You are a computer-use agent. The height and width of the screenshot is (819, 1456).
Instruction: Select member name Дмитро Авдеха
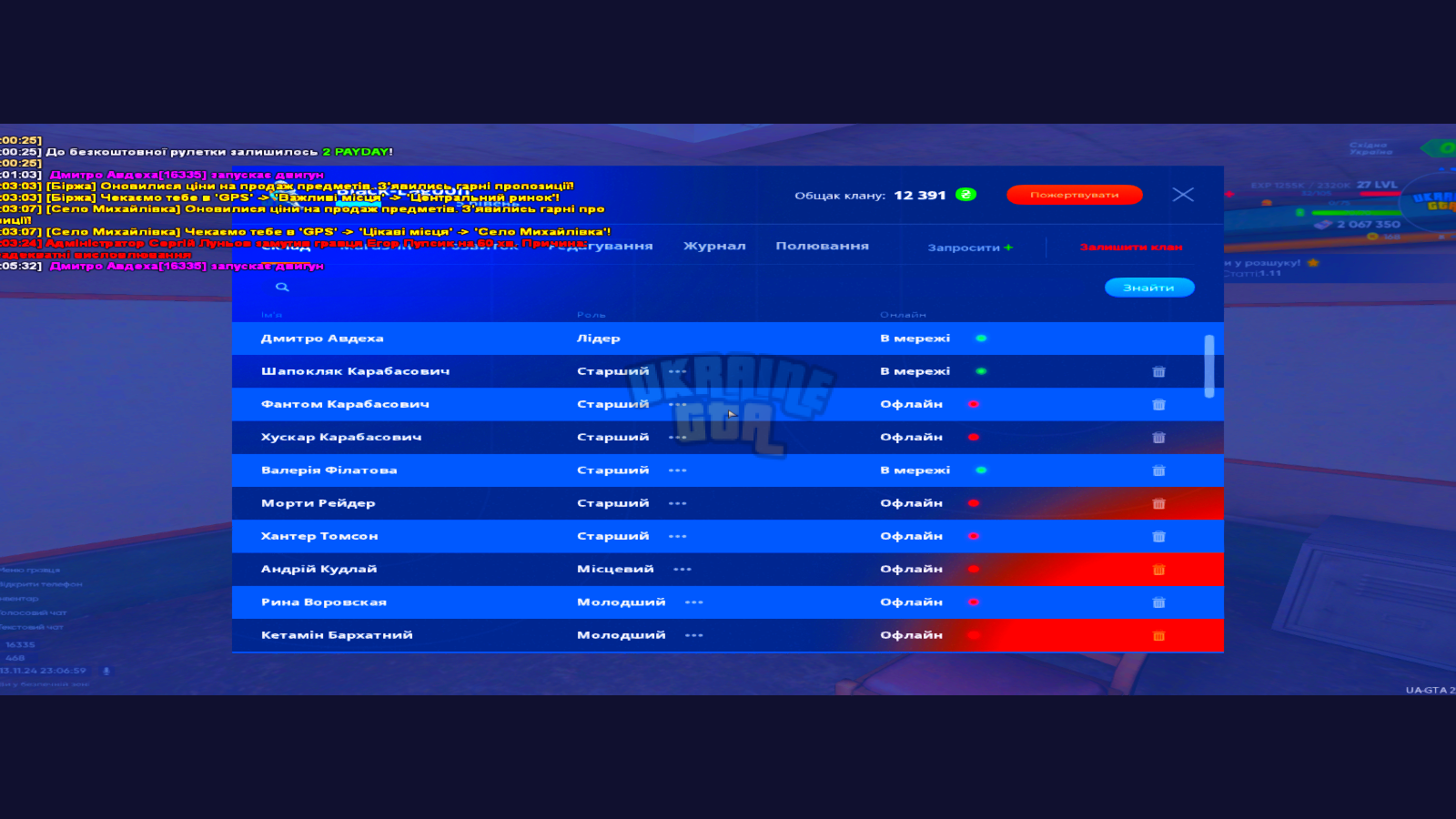pyautogui.click(x=322, y=339)
